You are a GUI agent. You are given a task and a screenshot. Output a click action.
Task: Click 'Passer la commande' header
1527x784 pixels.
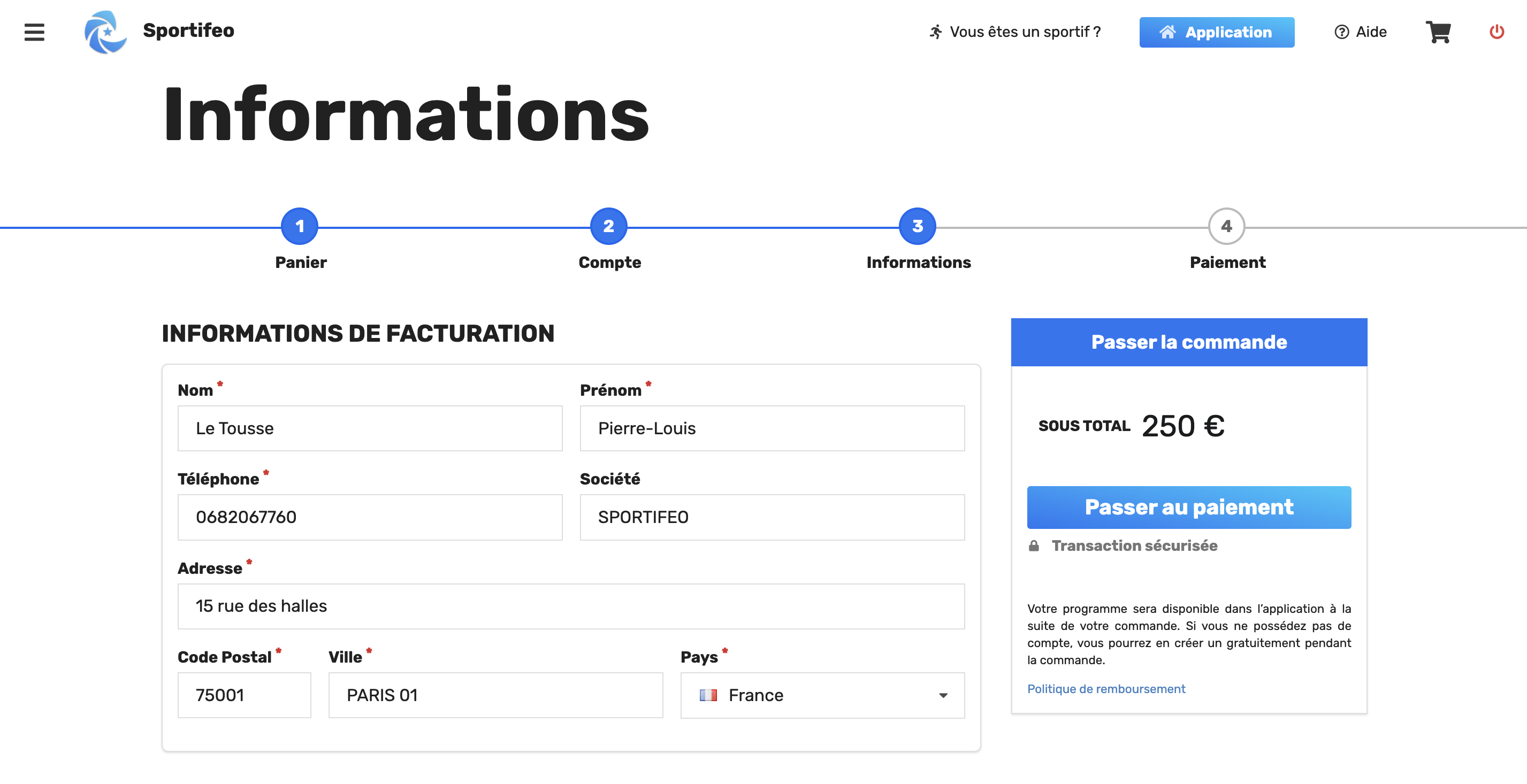coord(1188,342)
